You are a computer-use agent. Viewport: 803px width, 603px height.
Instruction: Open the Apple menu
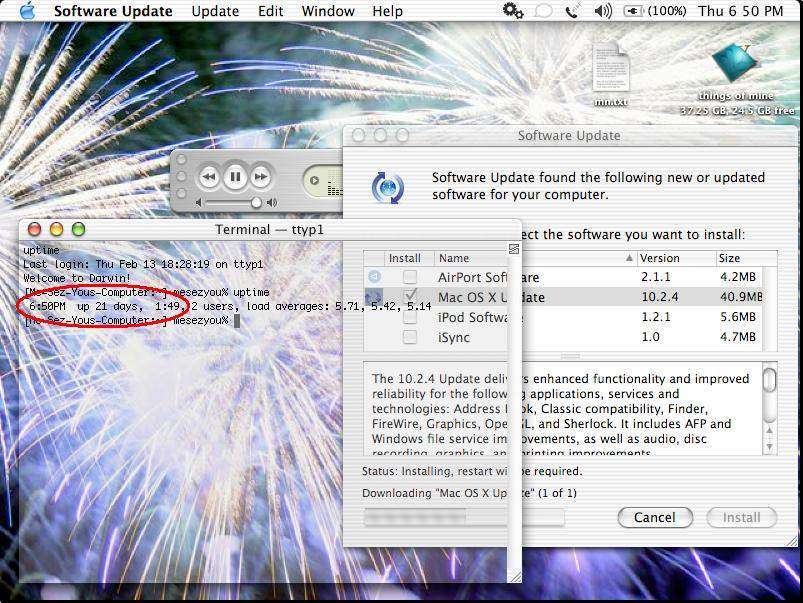27,11
